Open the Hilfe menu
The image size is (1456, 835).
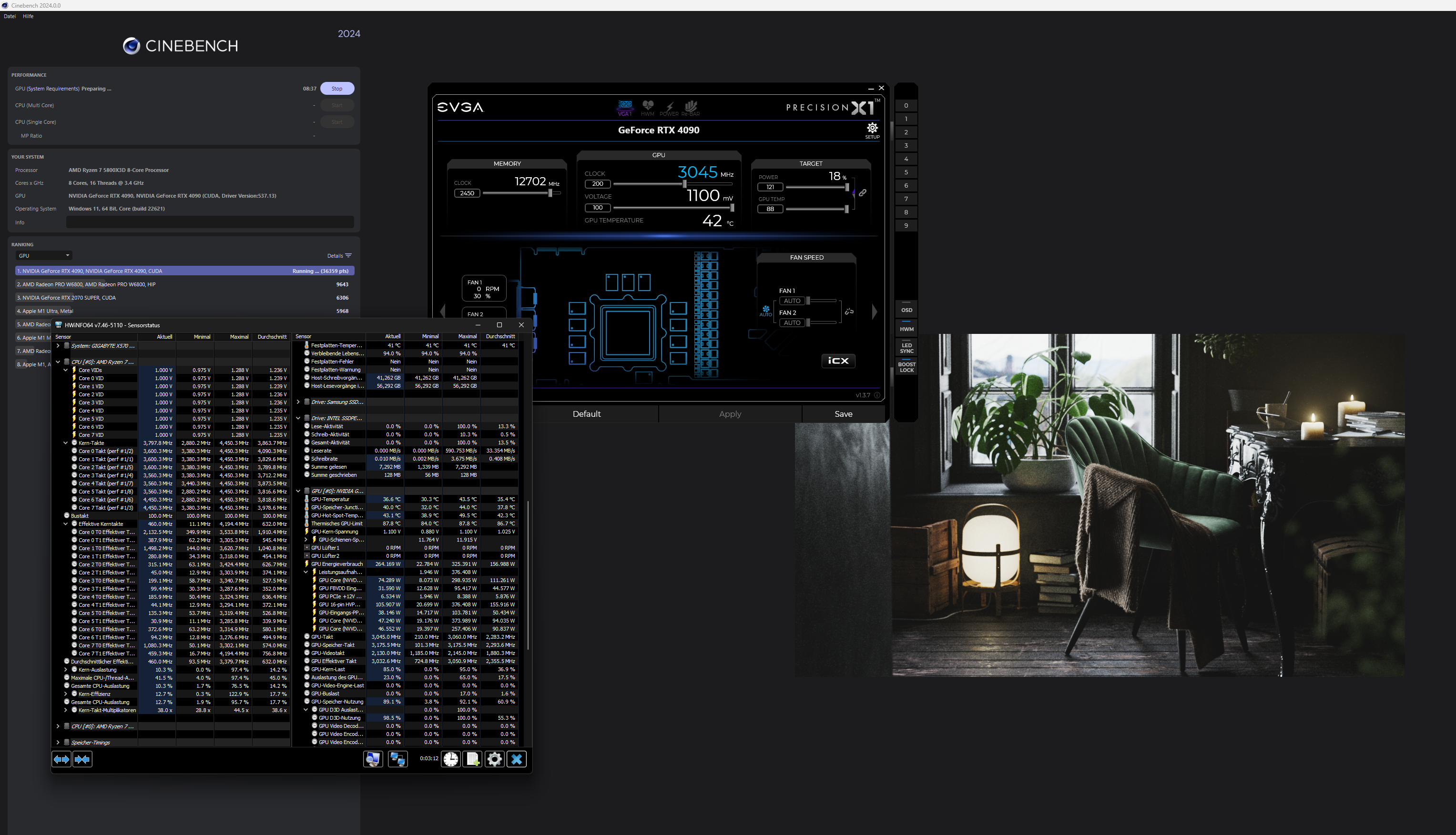(x=28, y=16)
